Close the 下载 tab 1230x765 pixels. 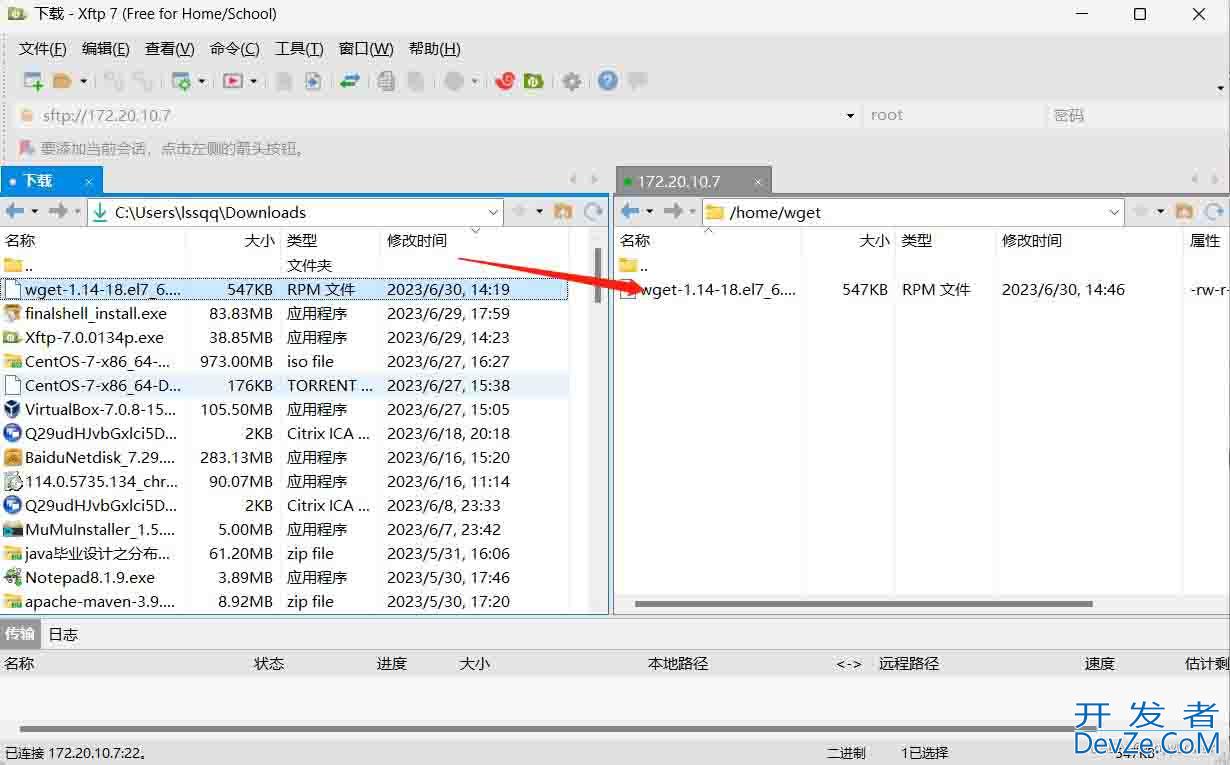tap(88, 181)
